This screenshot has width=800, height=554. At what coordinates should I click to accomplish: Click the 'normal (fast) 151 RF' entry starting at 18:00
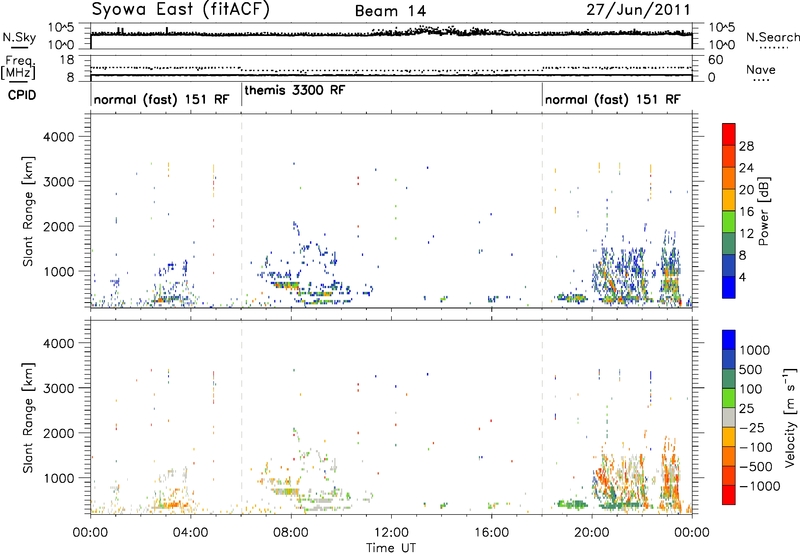click(612, 99)
